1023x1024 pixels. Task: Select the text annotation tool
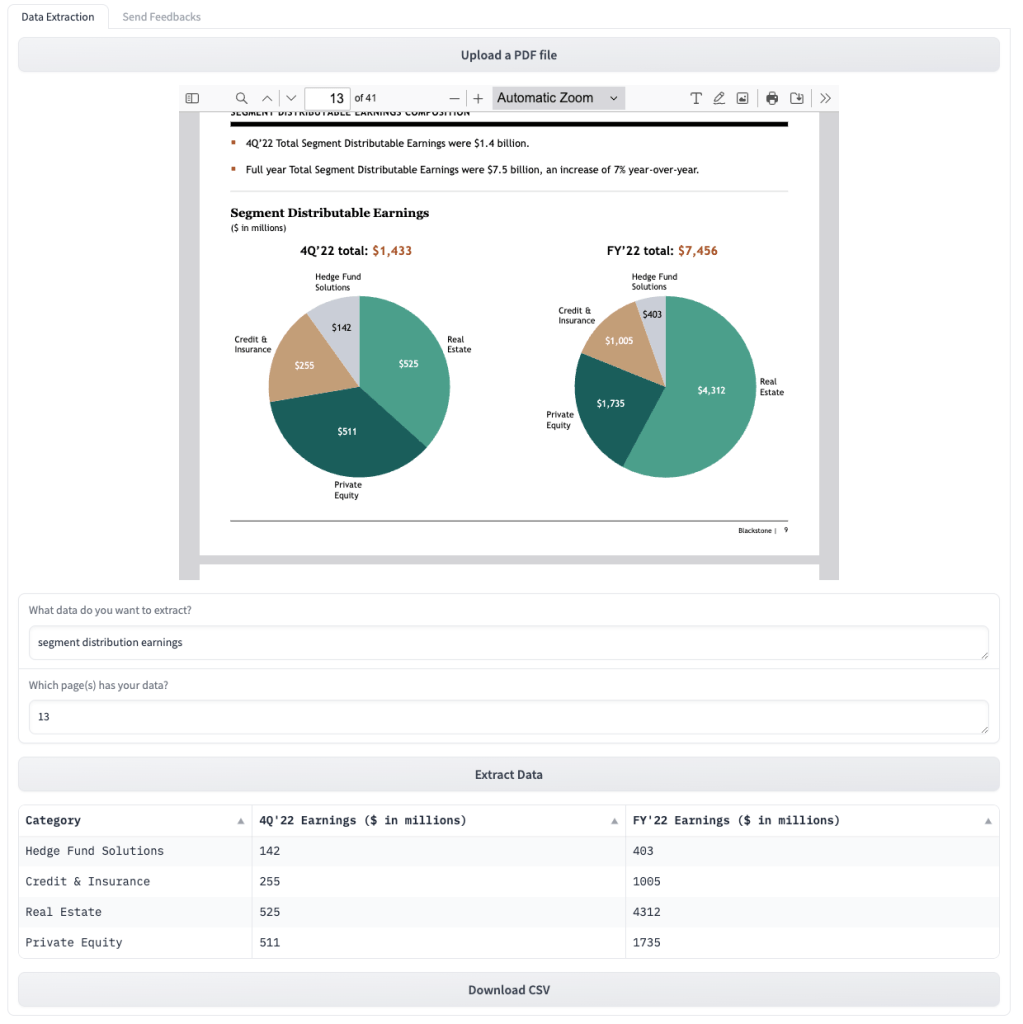click(x=696, y=98)
